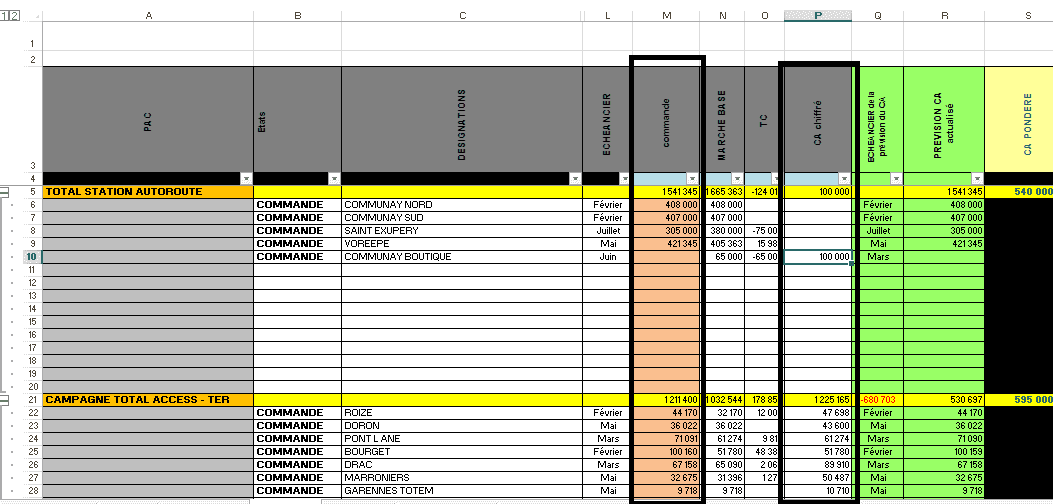This screenshot has height=504, width=1053.
Task: Collapse the CAMPAGNE TOTAL ACCESS group outline
Action: click(x=4, y=400)
